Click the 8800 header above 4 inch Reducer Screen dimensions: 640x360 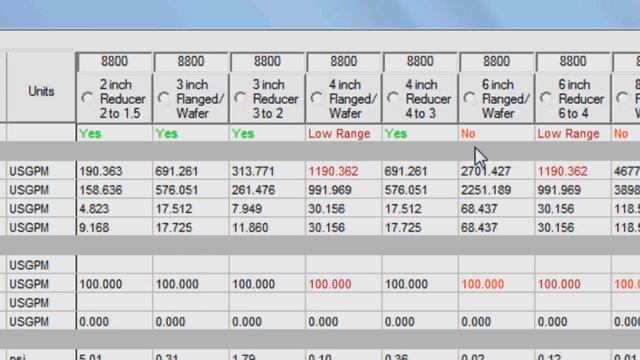click(x=420, y=62)
